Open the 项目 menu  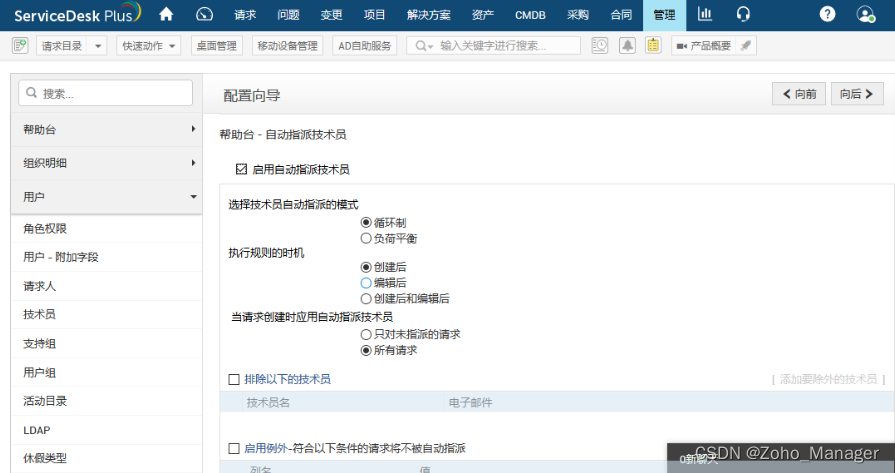(x=374, y=15)
